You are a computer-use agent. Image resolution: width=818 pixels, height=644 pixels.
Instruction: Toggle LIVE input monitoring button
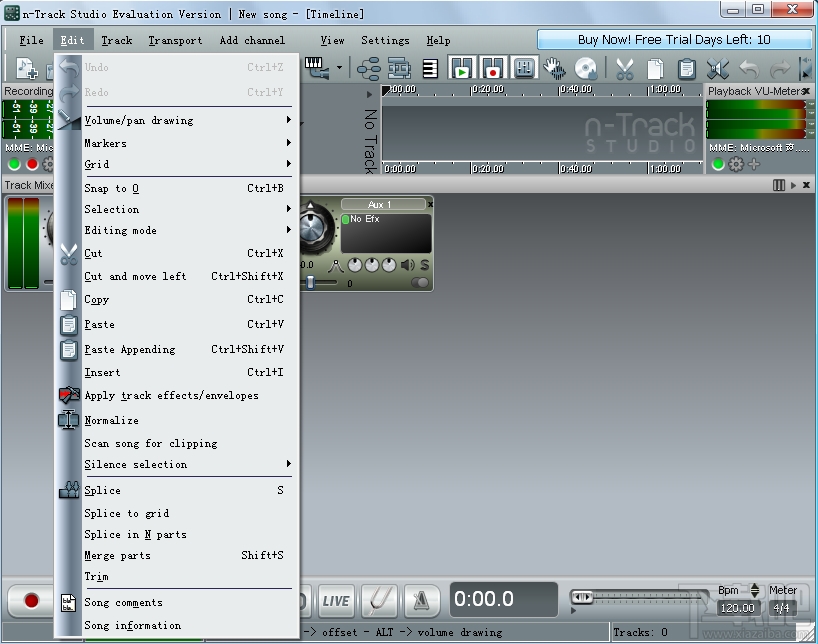[336, 600]
